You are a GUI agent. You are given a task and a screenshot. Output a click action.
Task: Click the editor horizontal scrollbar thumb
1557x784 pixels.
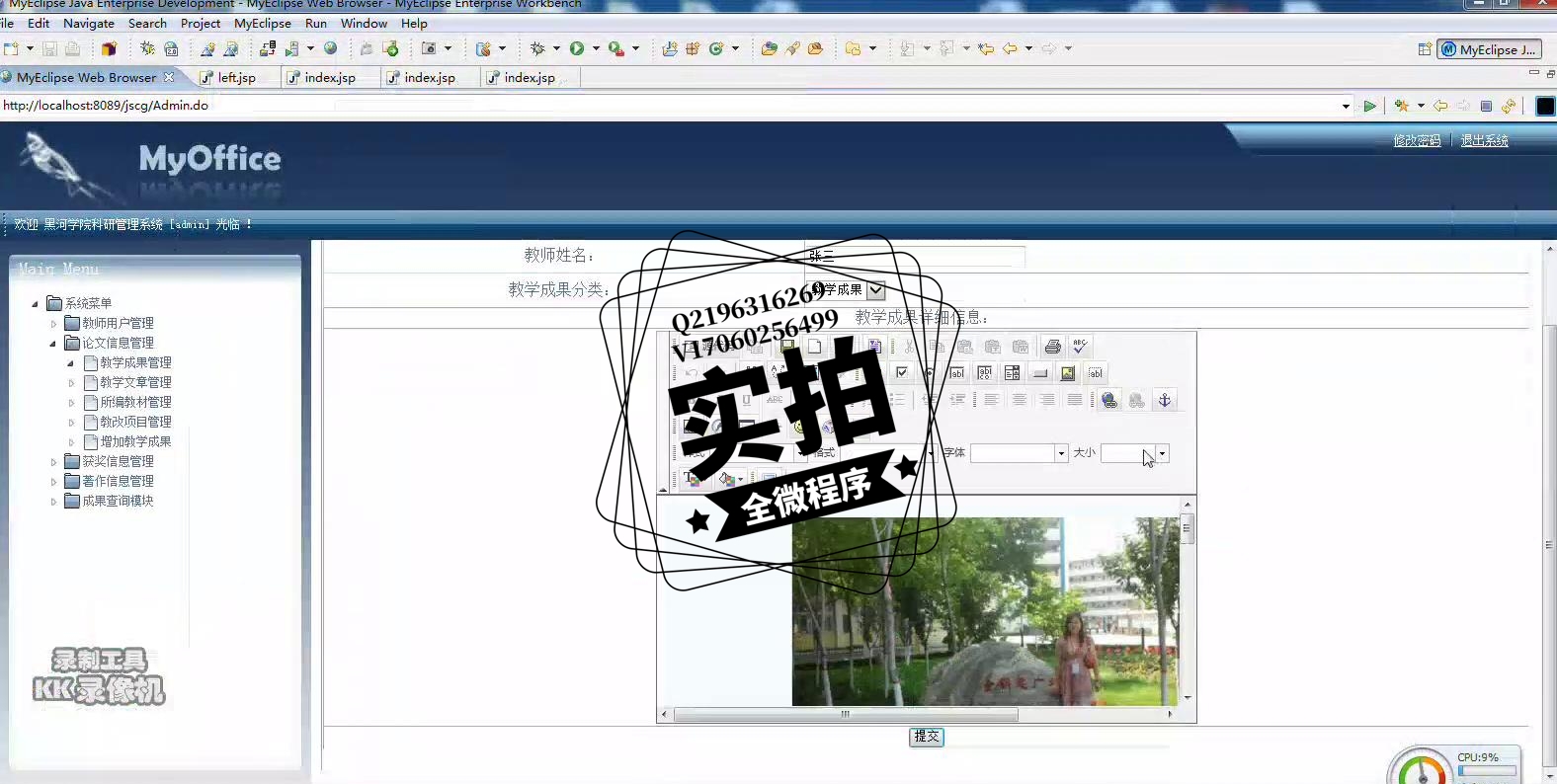tap(846, 714)
